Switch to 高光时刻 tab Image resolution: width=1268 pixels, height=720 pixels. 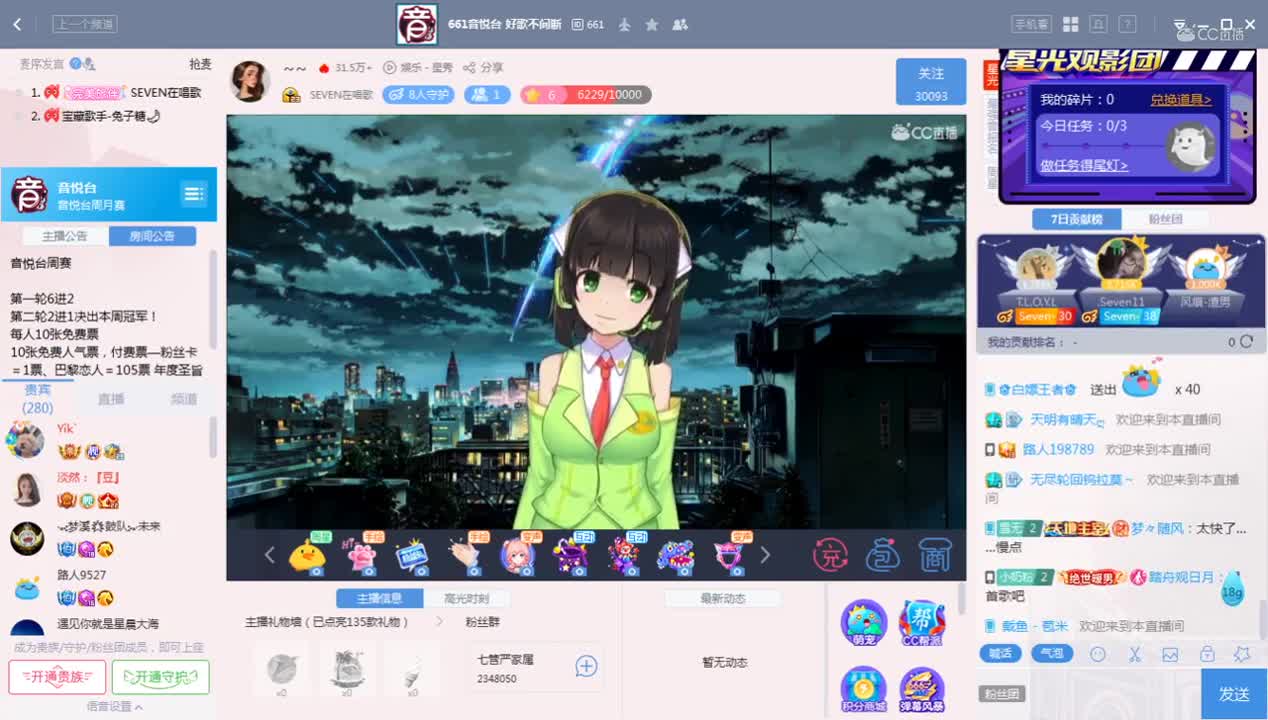pos(467,598)
